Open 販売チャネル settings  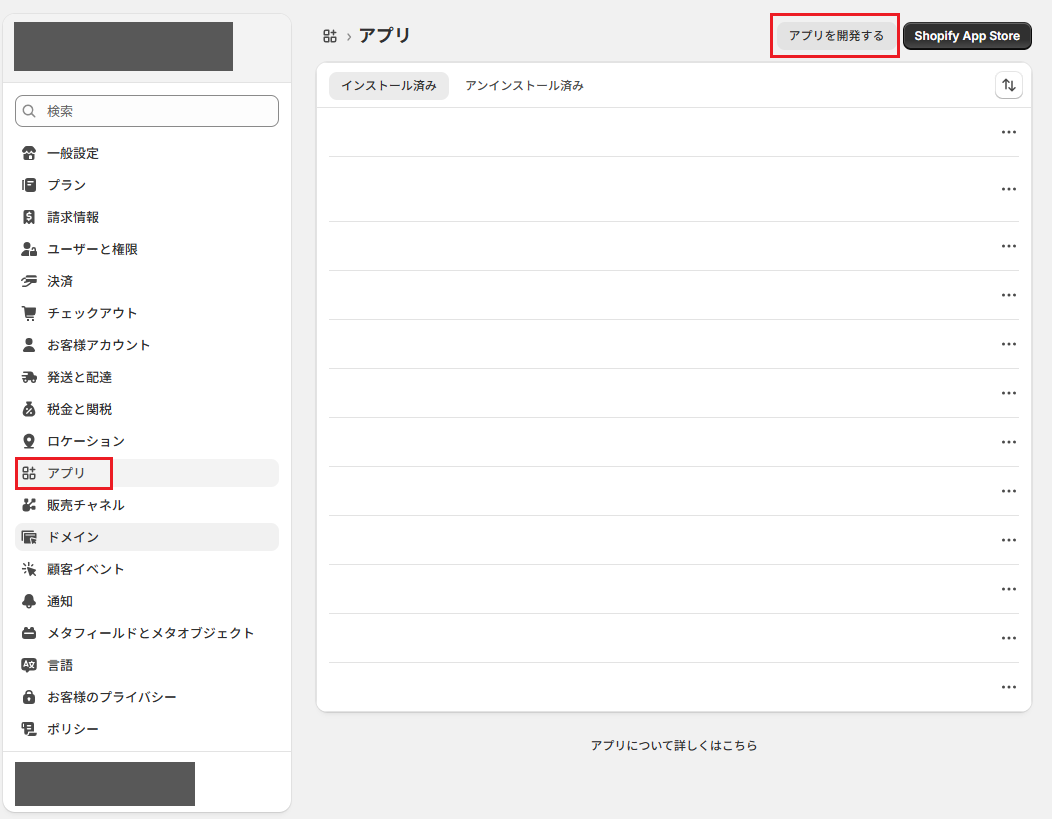pos(146,505)
